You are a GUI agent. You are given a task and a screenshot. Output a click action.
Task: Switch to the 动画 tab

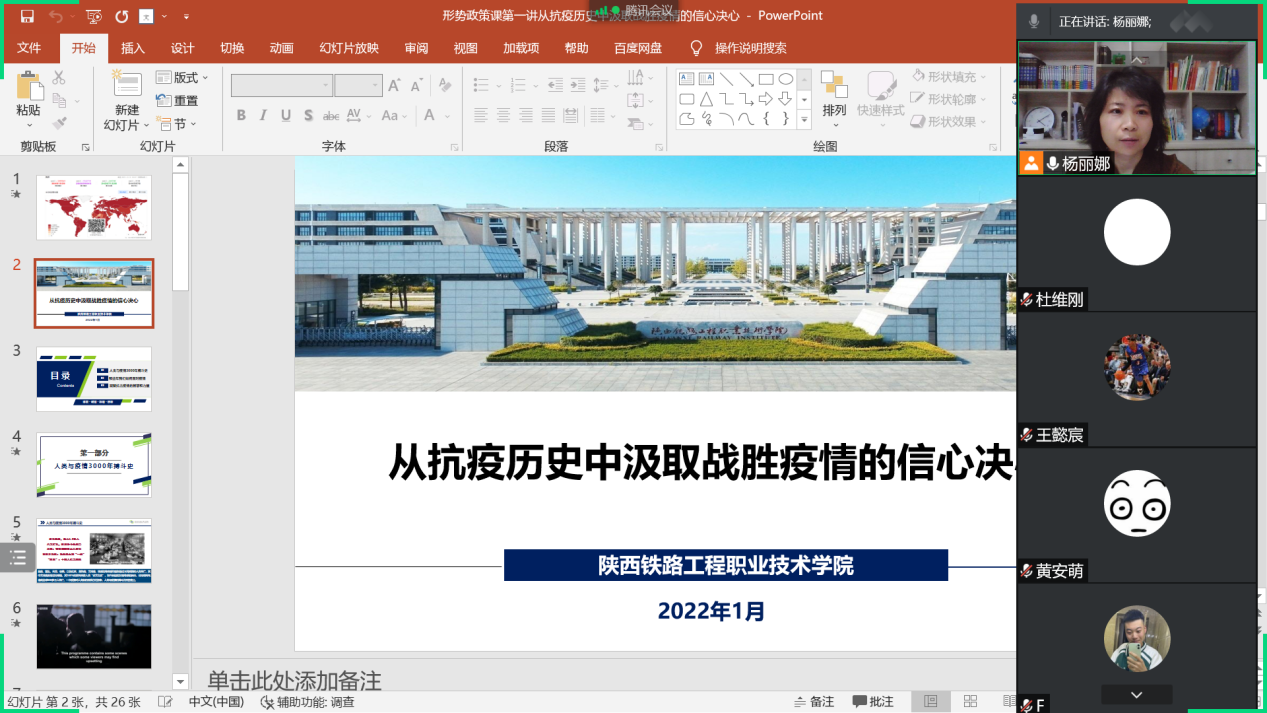[x=282, y=48]
